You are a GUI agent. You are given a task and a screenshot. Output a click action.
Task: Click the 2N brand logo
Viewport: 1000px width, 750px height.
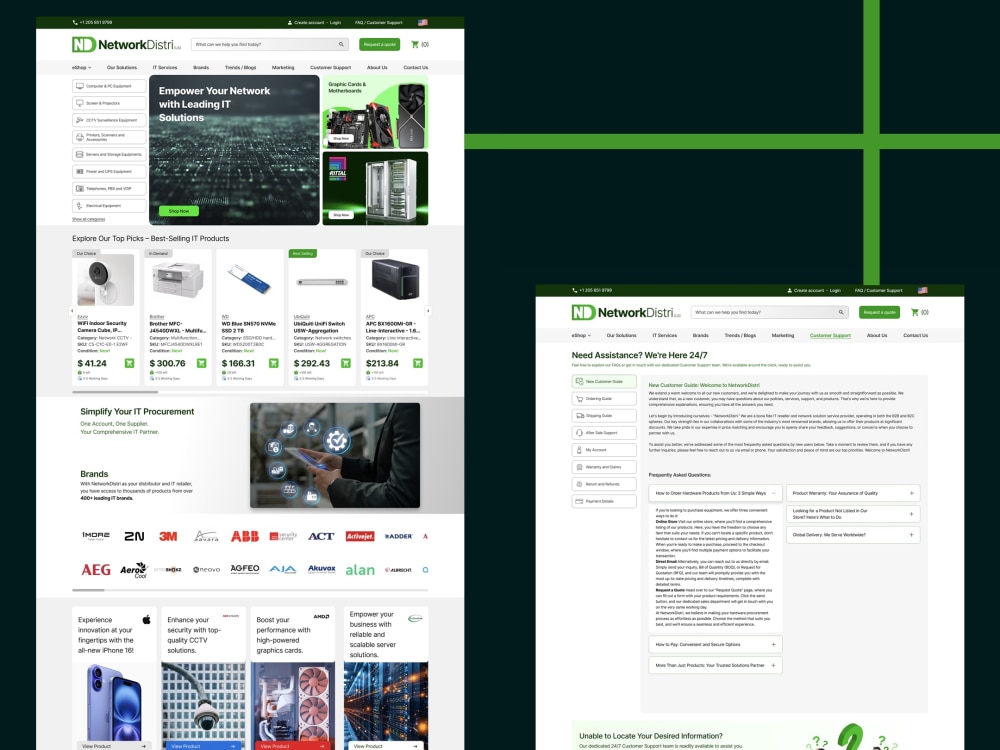tap(134, 536)
